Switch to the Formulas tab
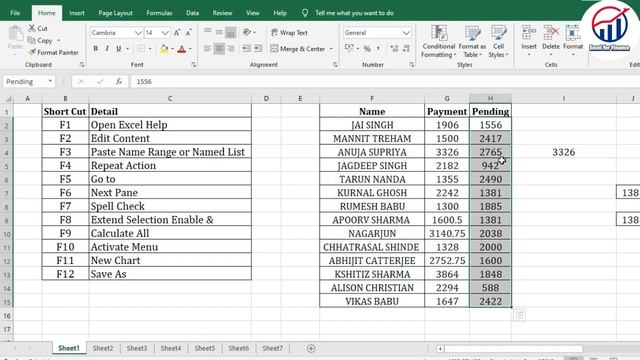Image resolution: width=640 pixels, height=360 pixels. [159, 13]
